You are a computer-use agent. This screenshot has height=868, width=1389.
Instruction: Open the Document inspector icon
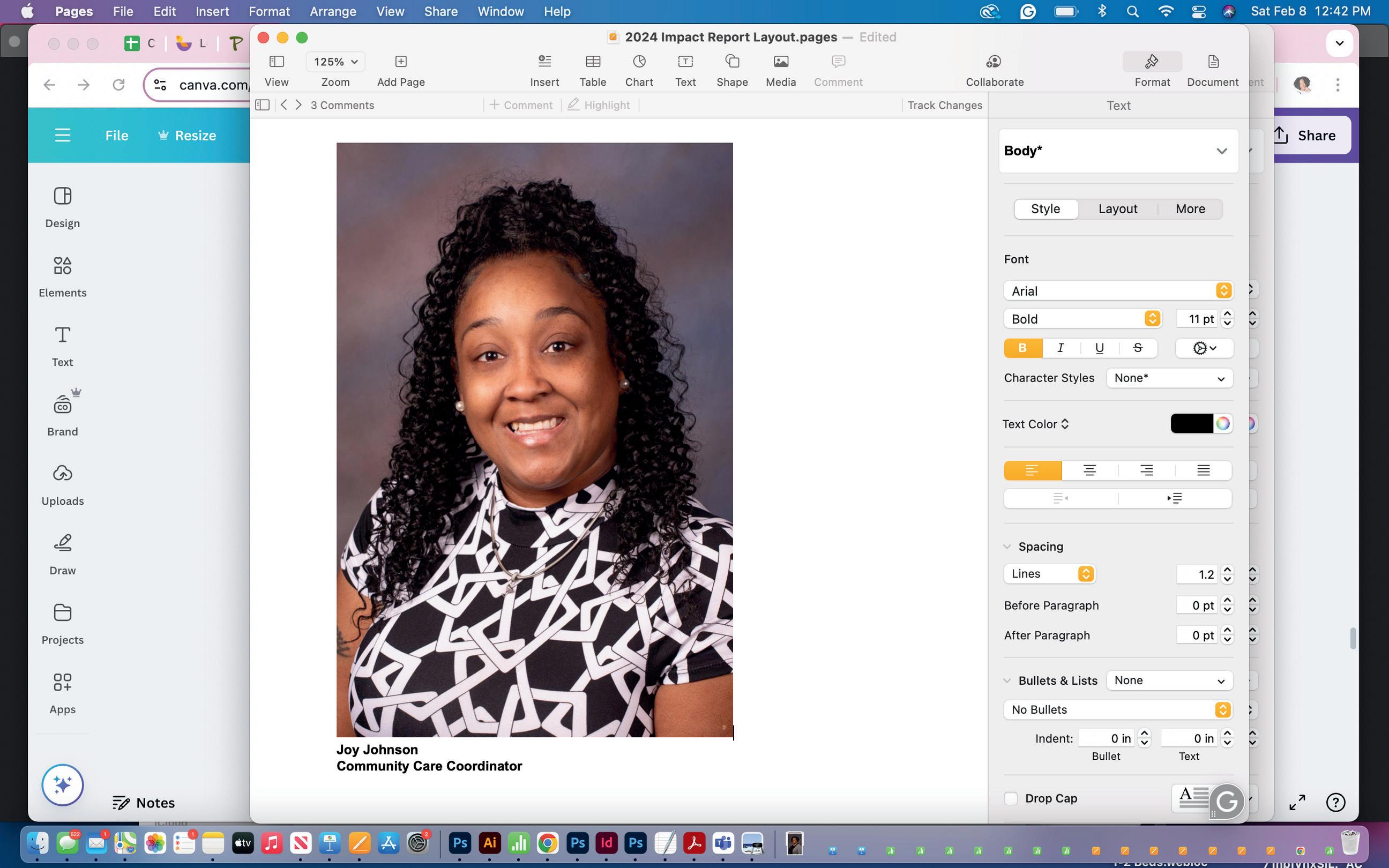[1212, 62]
